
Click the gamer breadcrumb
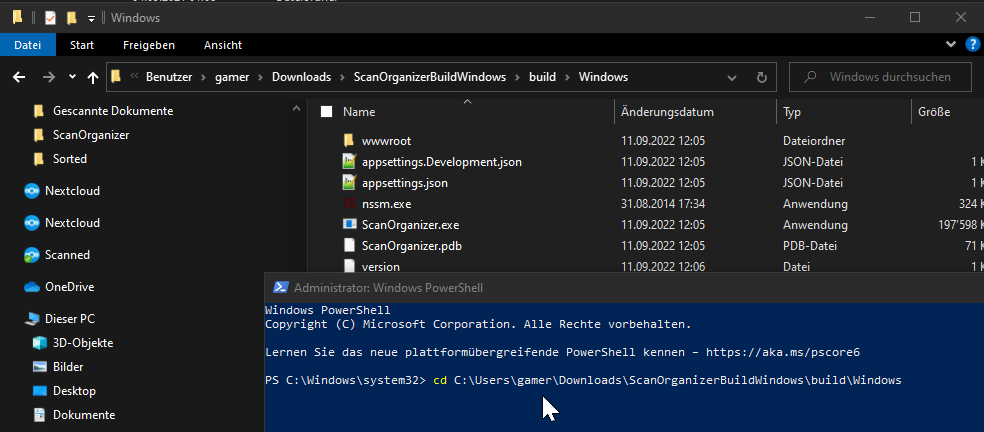point(232,77)
